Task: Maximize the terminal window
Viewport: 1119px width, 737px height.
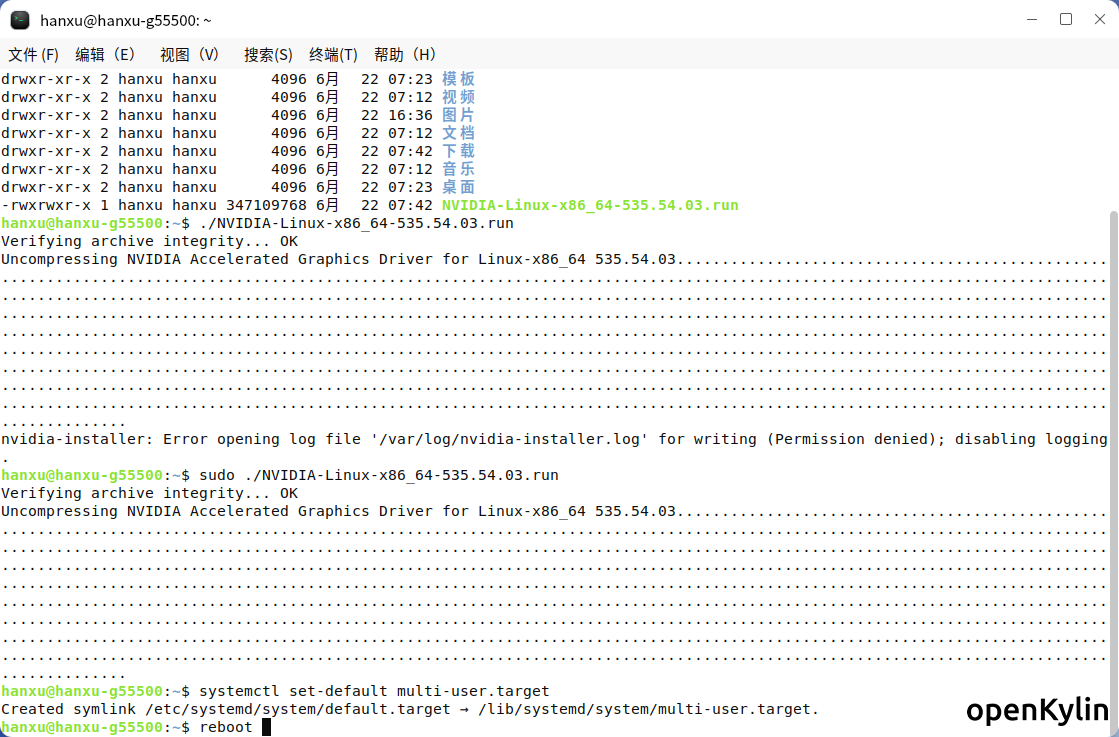Action: coord(1066,19)
